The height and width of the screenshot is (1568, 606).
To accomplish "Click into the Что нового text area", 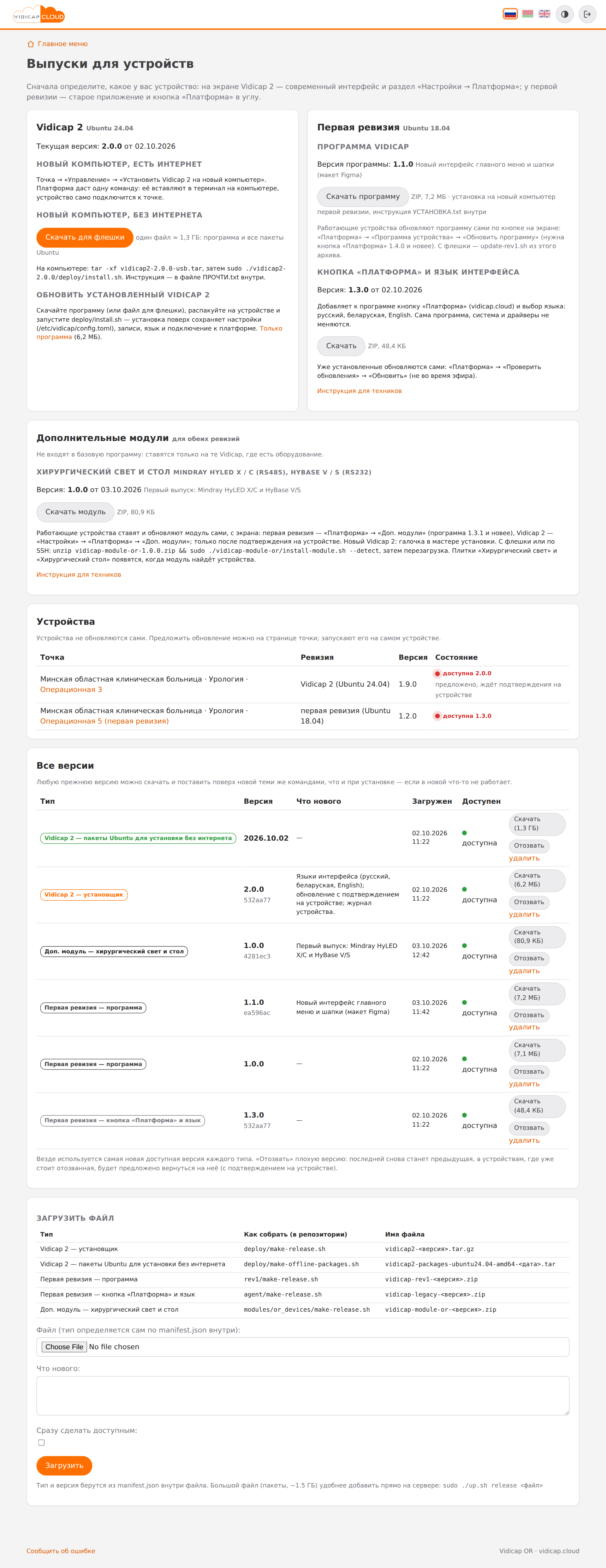I will [x=302, y=1395].
